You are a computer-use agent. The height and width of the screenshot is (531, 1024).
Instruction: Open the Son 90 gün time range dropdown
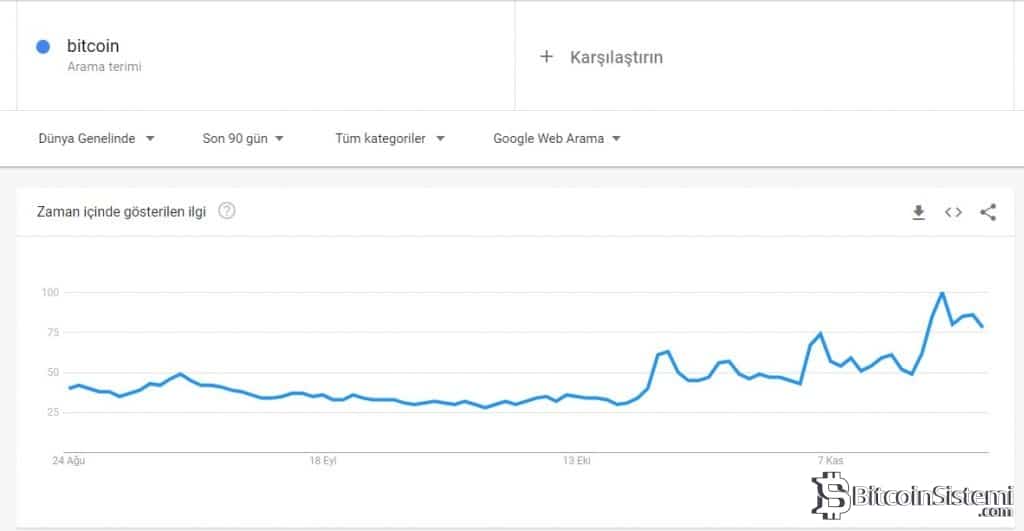(x=243, y=139)
